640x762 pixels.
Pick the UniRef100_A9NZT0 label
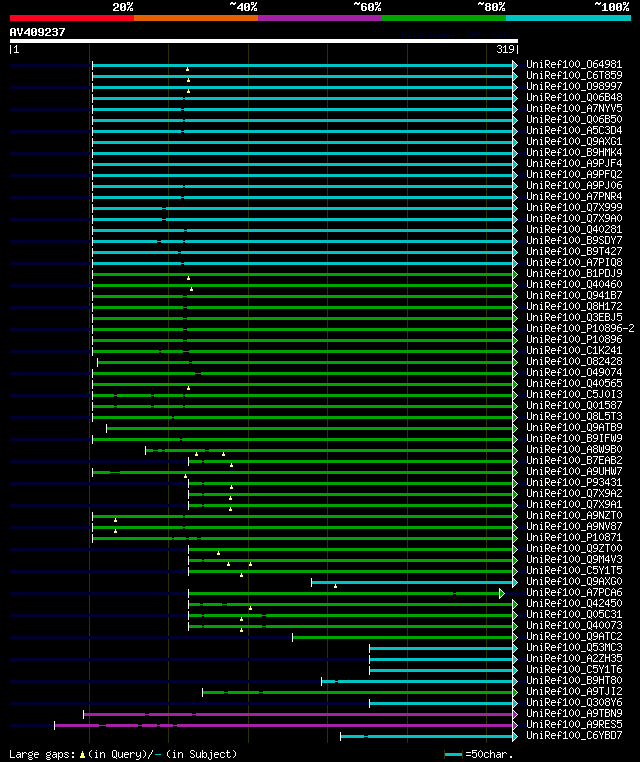(574, 516)
